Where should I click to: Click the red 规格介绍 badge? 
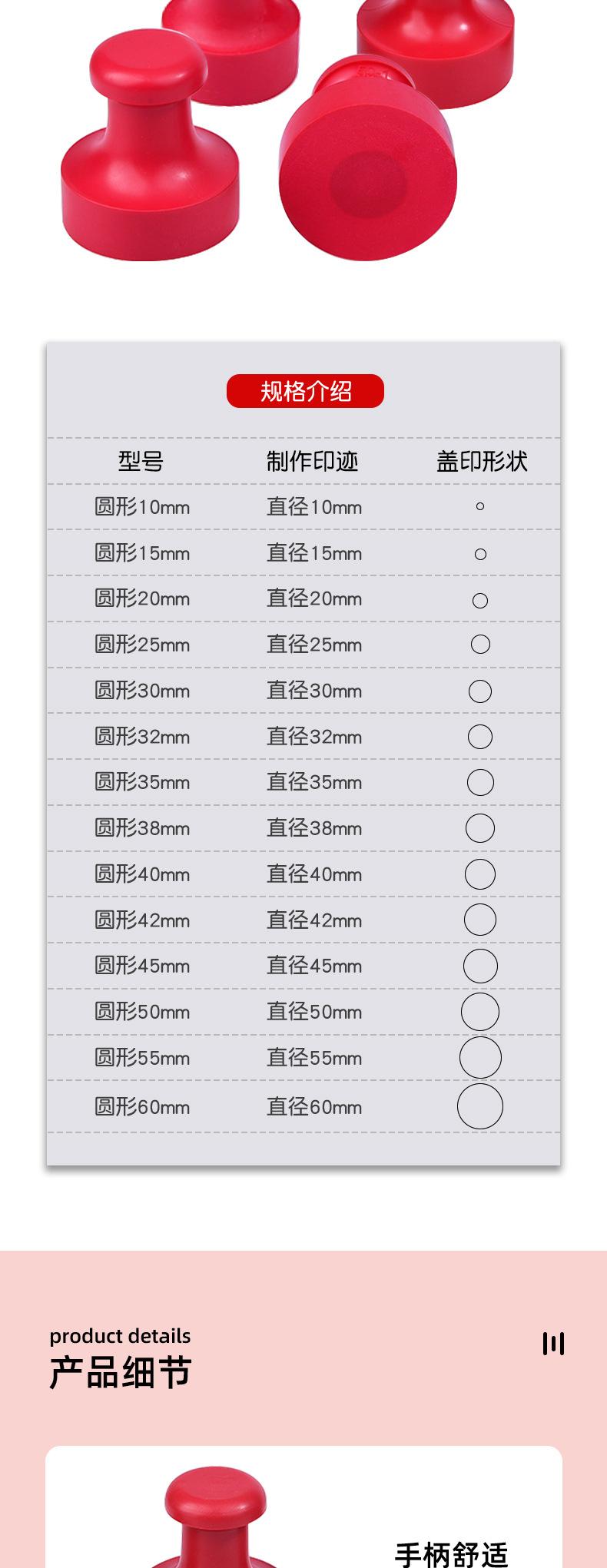tap(305, 391)
